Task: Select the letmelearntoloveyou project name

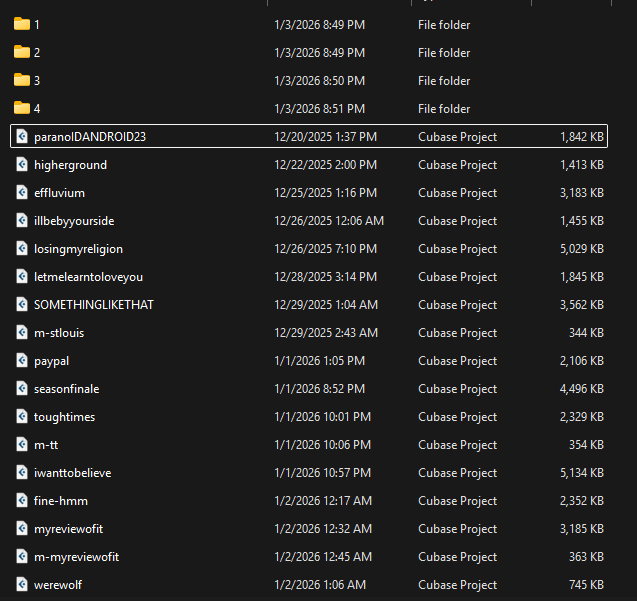Action: [x=88, y=277]
